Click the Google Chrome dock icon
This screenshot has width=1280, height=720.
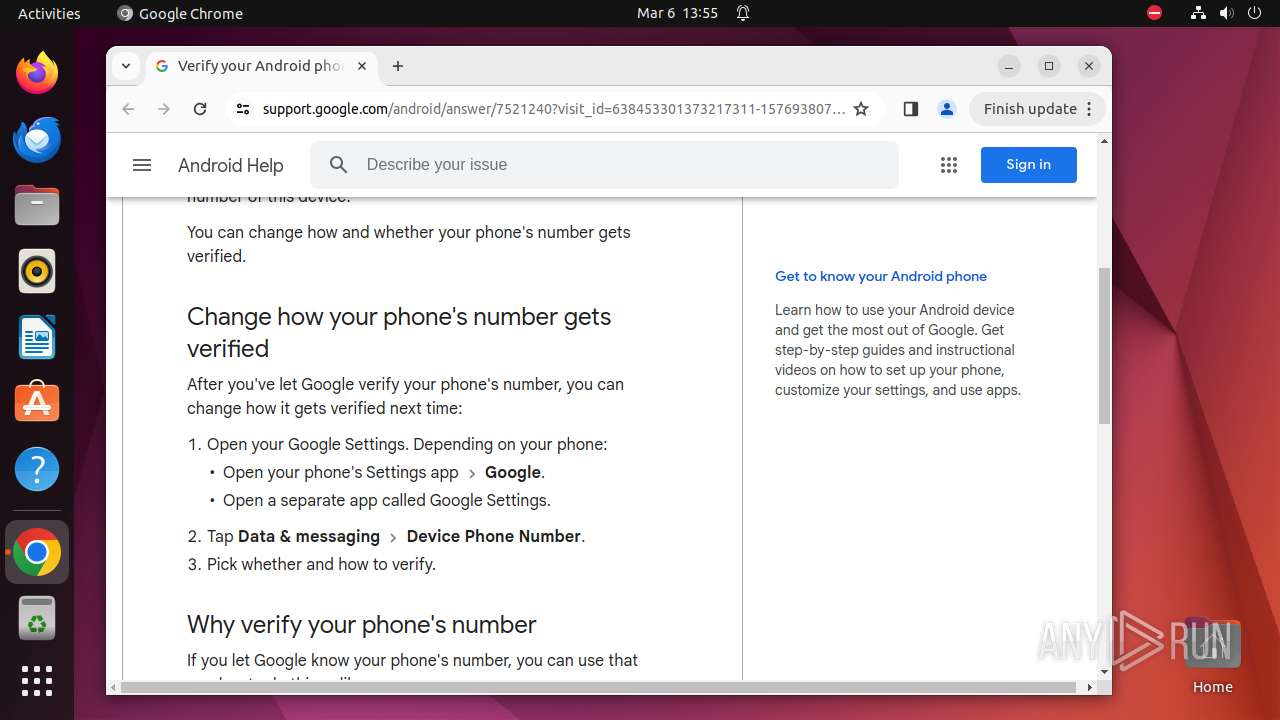[37, 552]
